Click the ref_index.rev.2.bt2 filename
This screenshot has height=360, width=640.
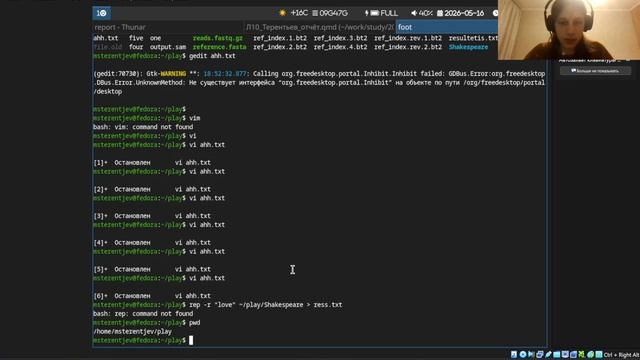[408, 47]
